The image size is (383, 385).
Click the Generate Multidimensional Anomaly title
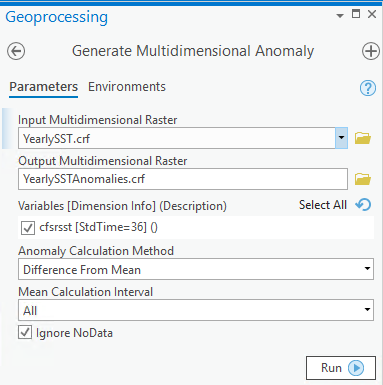[193, 51]
